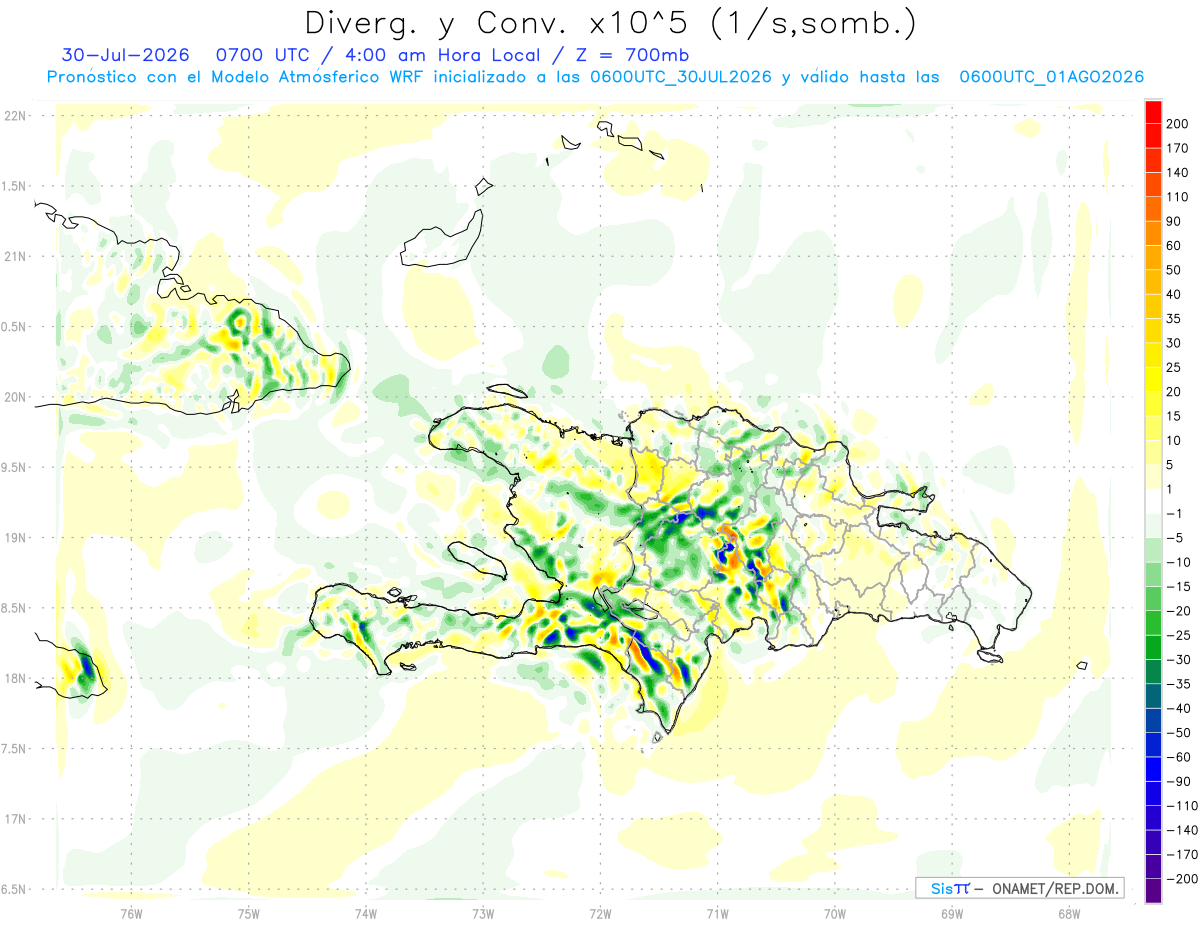Click the positive '140' color scale label

point(1177,173)
